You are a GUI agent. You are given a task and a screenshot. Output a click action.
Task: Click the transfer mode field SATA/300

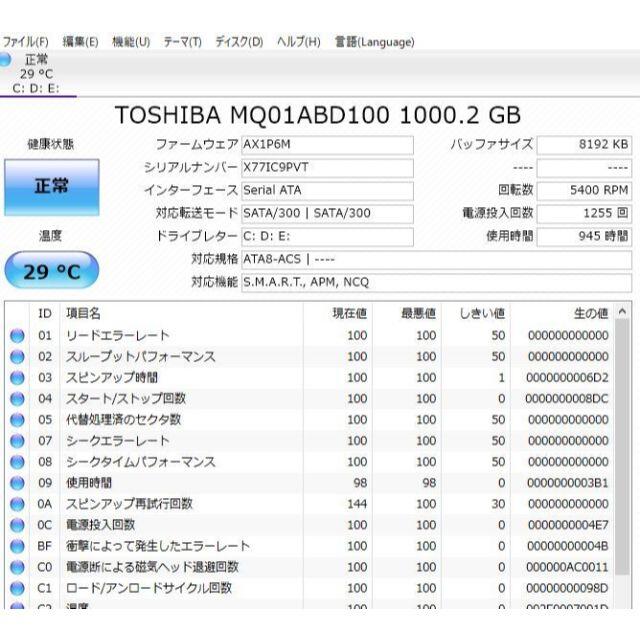pyautogui.click(x=327, y=213)
